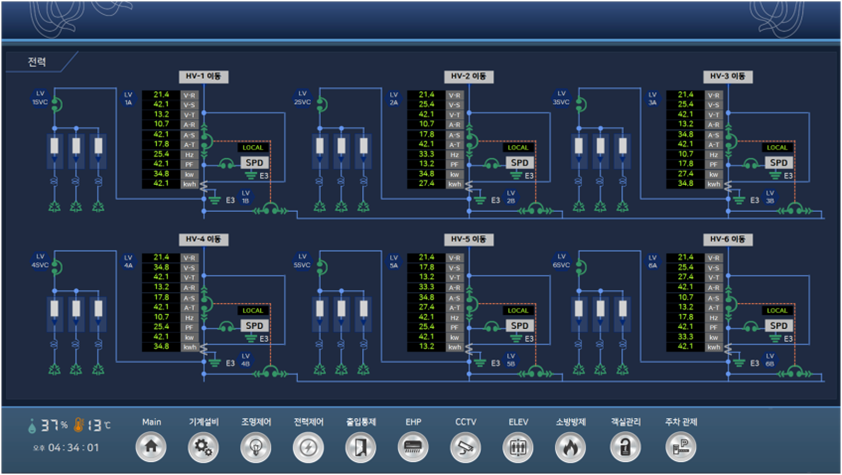Toggle the LV 1SVC circuit breaker
The image size is (842, 475).
pyautogui.click(x=57, y=103)
